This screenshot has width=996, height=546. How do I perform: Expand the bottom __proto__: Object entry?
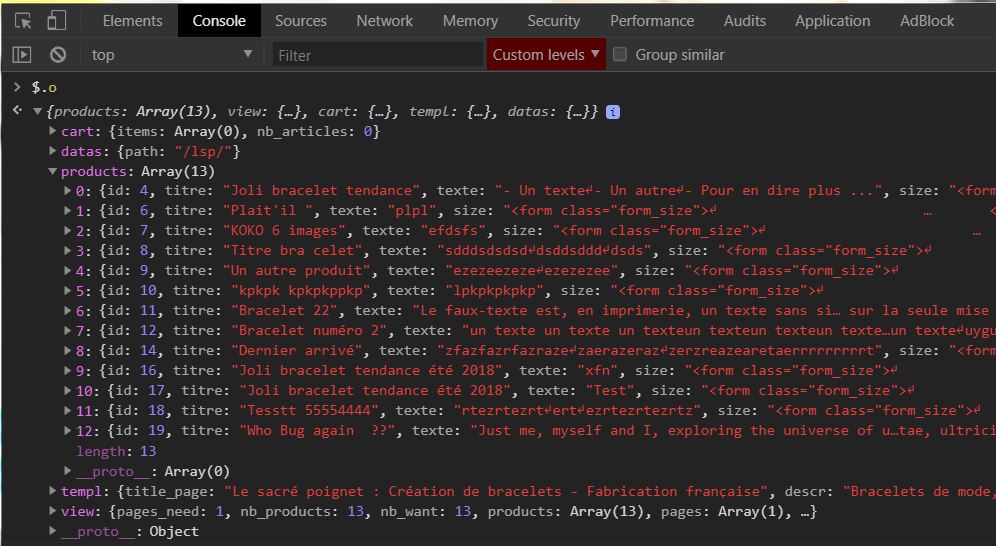point(53,531)
